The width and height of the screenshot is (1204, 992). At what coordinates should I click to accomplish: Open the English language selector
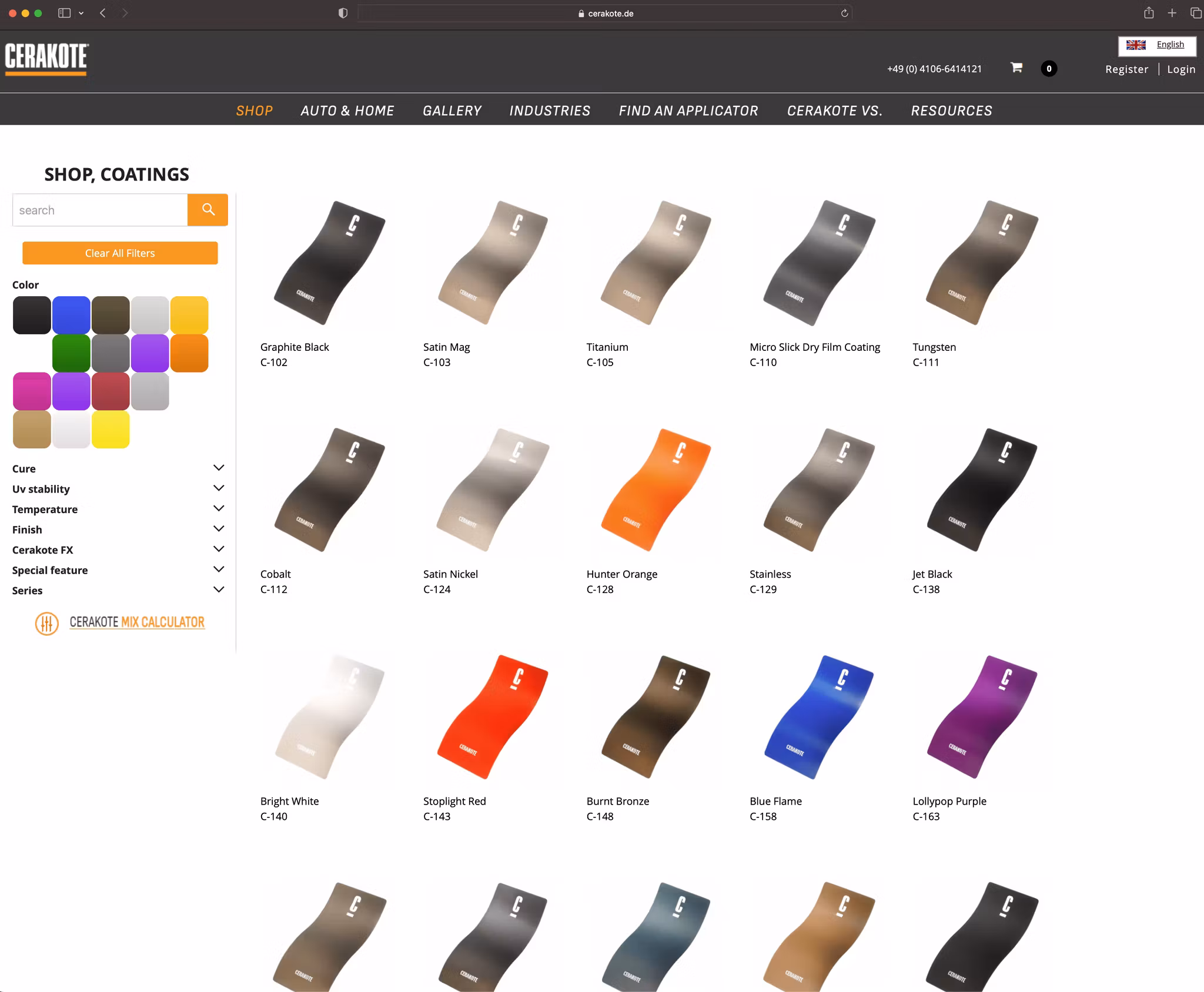(1156, 45)
